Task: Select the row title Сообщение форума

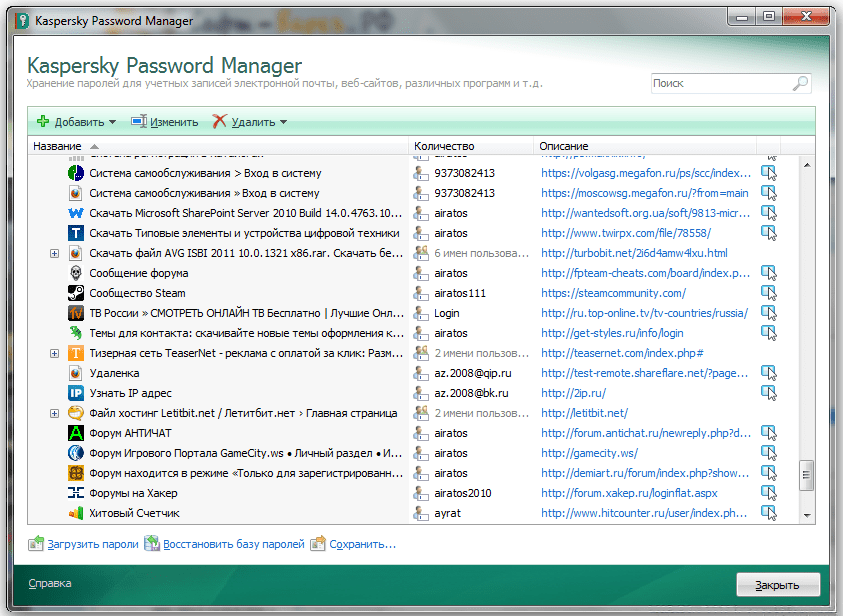Action: pyautogui.click(x=139, y=273)
